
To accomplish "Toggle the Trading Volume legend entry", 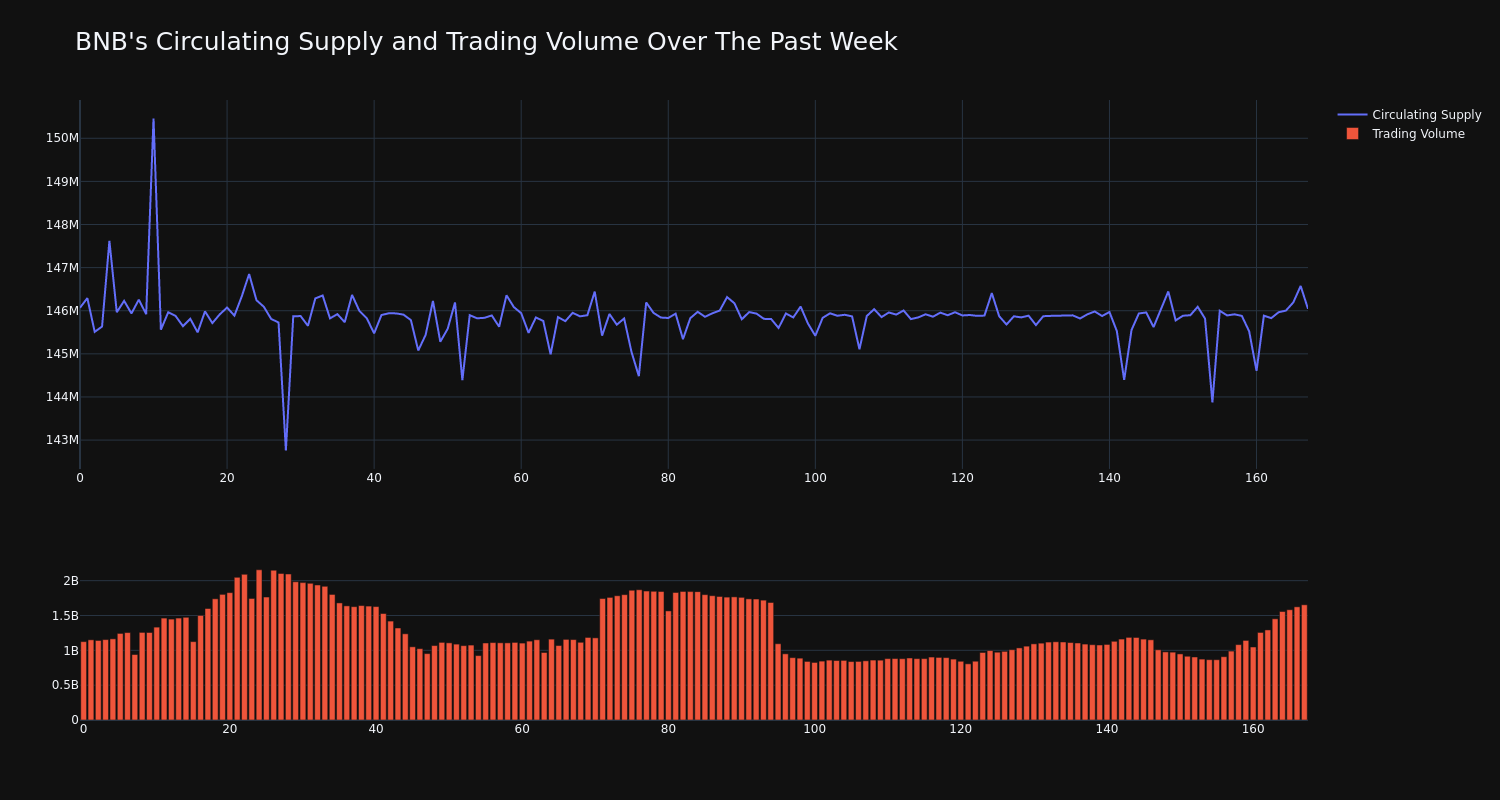I will tap(1417, 134).
